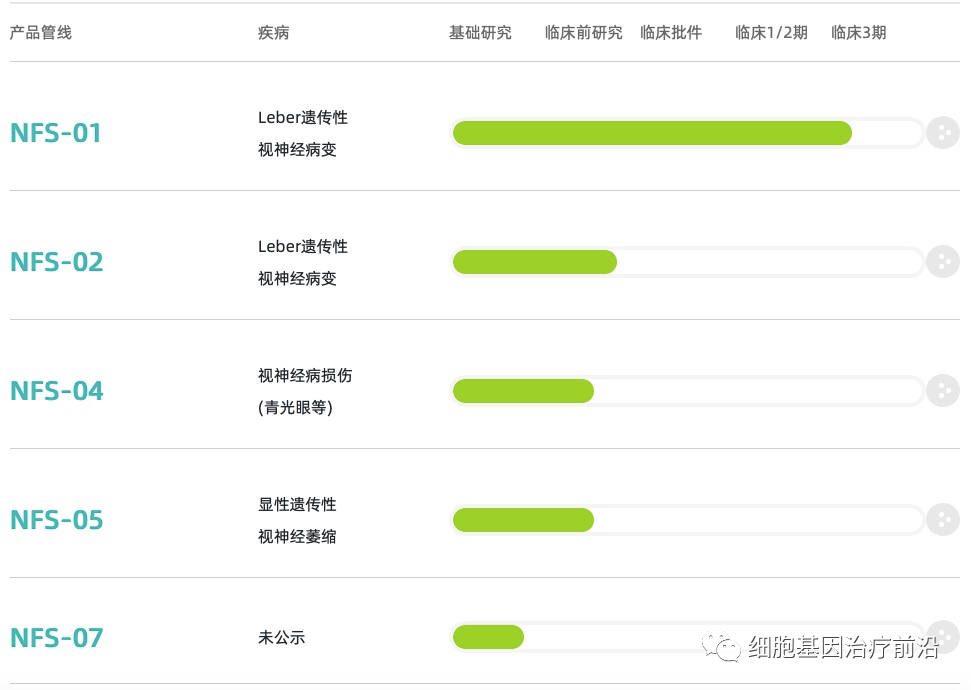971x690 pixels.
Task: Click the 产品管线 column header
Action: pyautogui.click(x=41, y=33)
